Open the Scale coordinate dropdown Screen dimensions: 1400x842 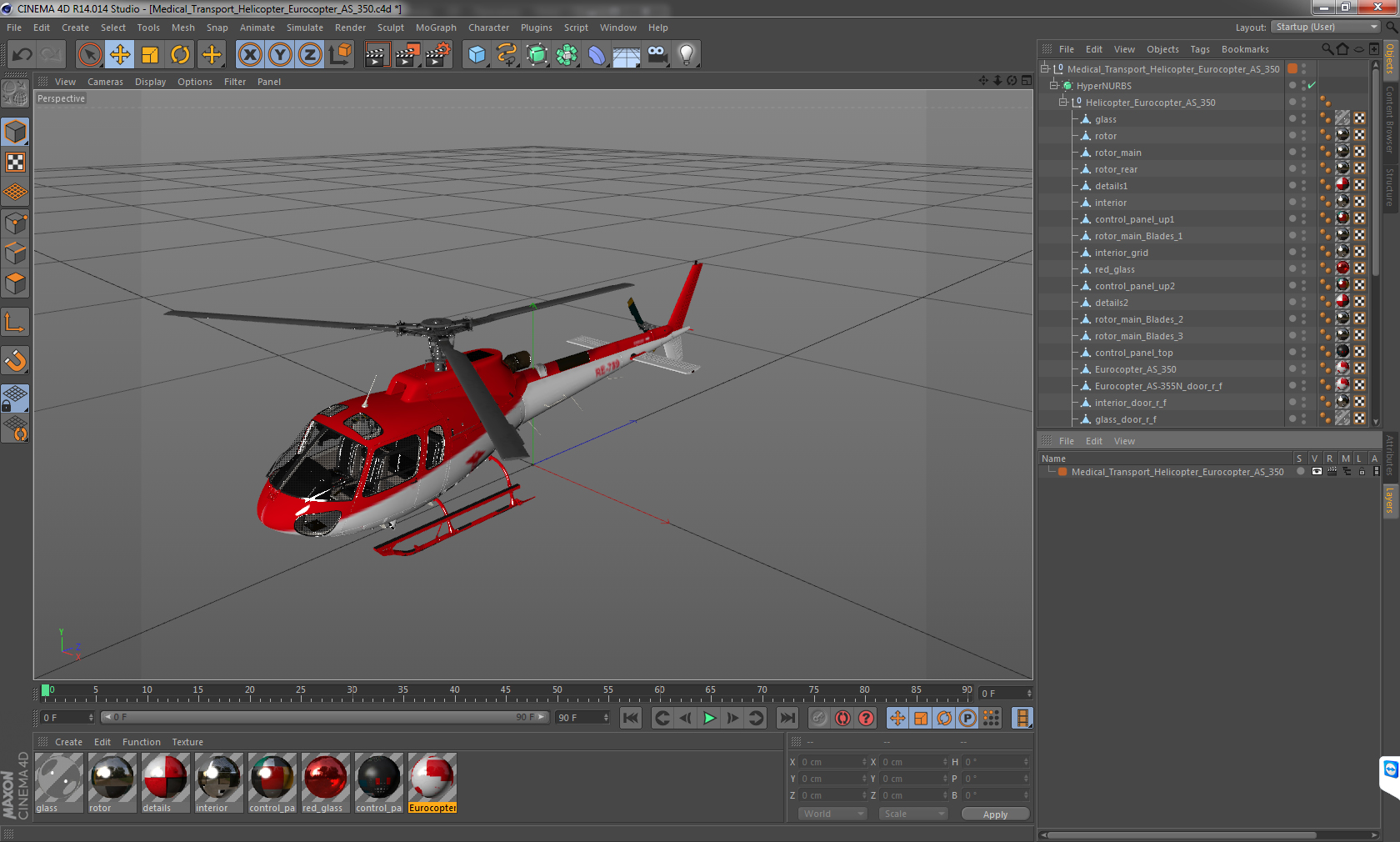click(x=913, y=814)
